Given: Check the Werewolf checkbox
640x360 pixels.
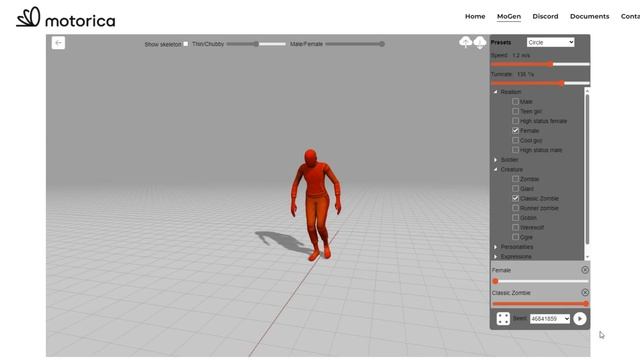Looking at the screenshot, I should pyautogui.click(x=516, y=227).
